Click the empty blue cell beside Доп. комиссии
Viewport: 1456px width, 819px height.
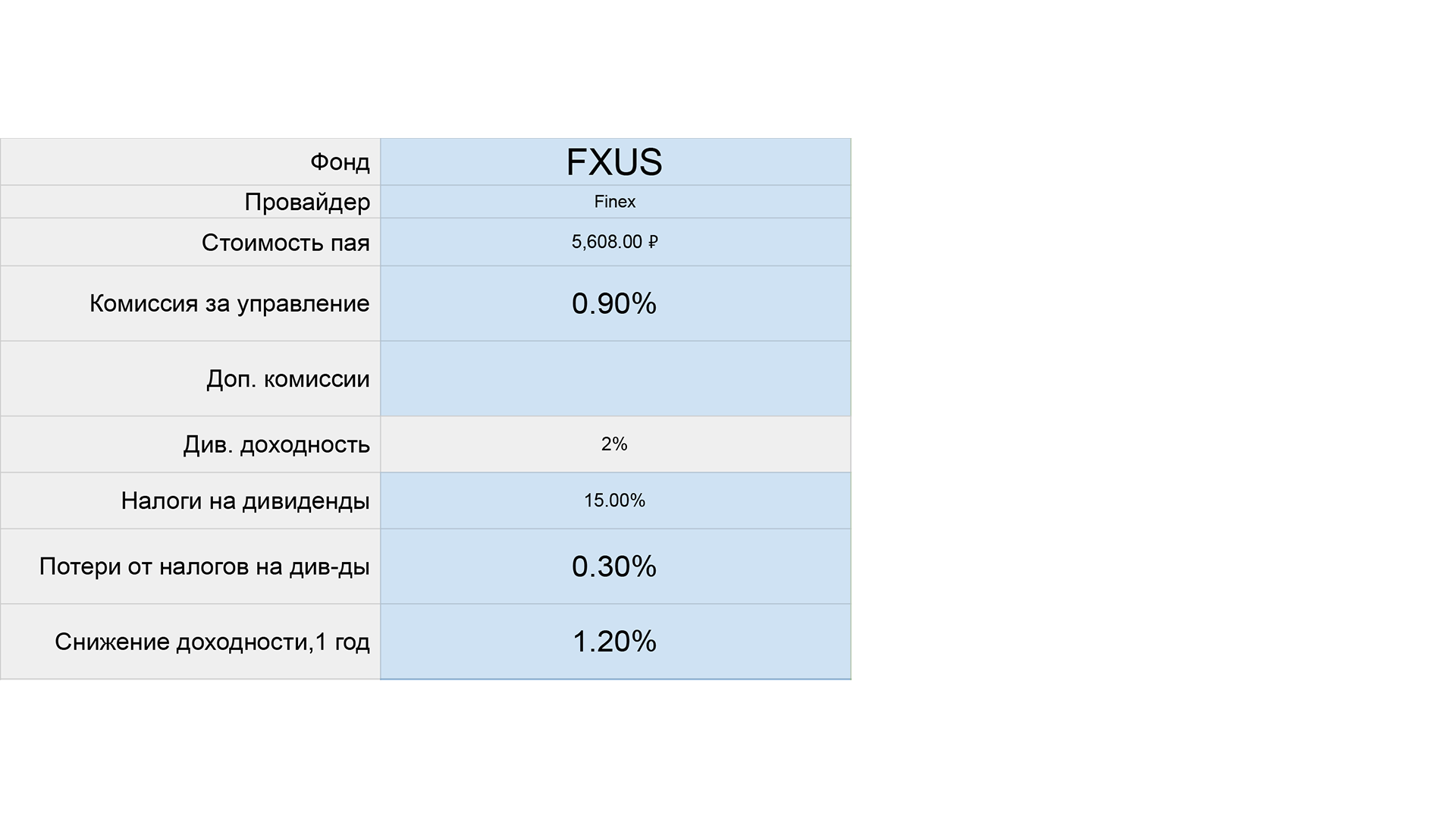point(614,378)
